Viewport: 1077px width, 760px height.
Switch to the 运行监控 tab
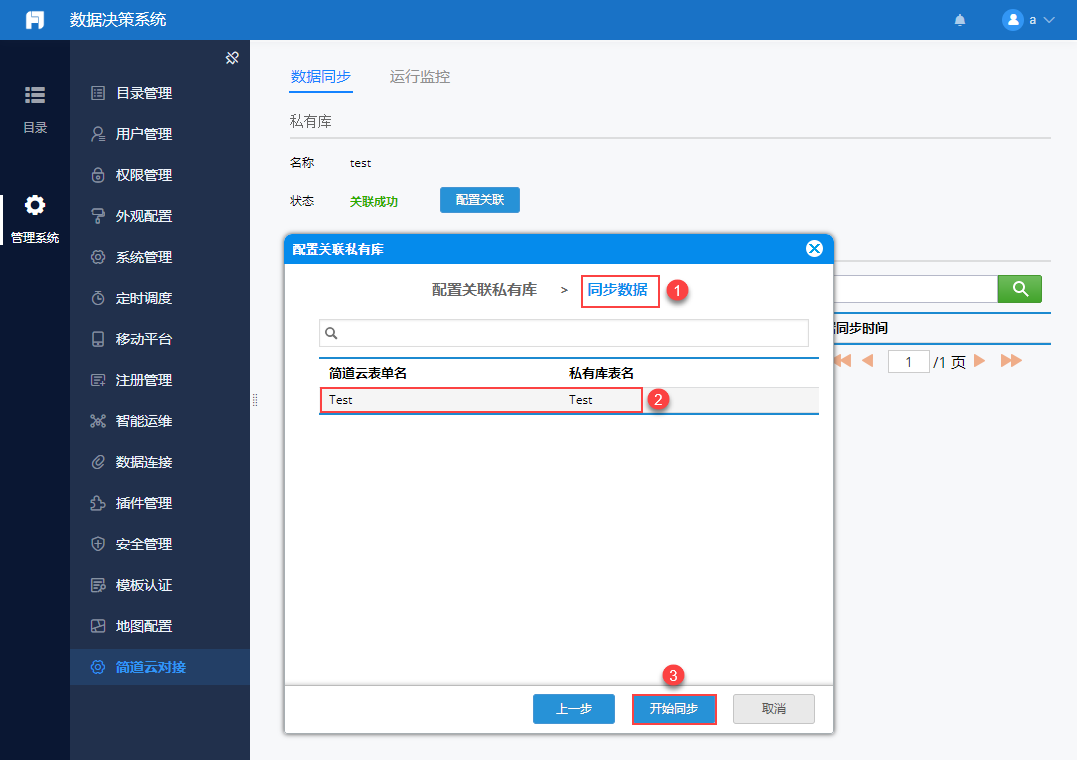pyautogui.click(x=420, y=77)
